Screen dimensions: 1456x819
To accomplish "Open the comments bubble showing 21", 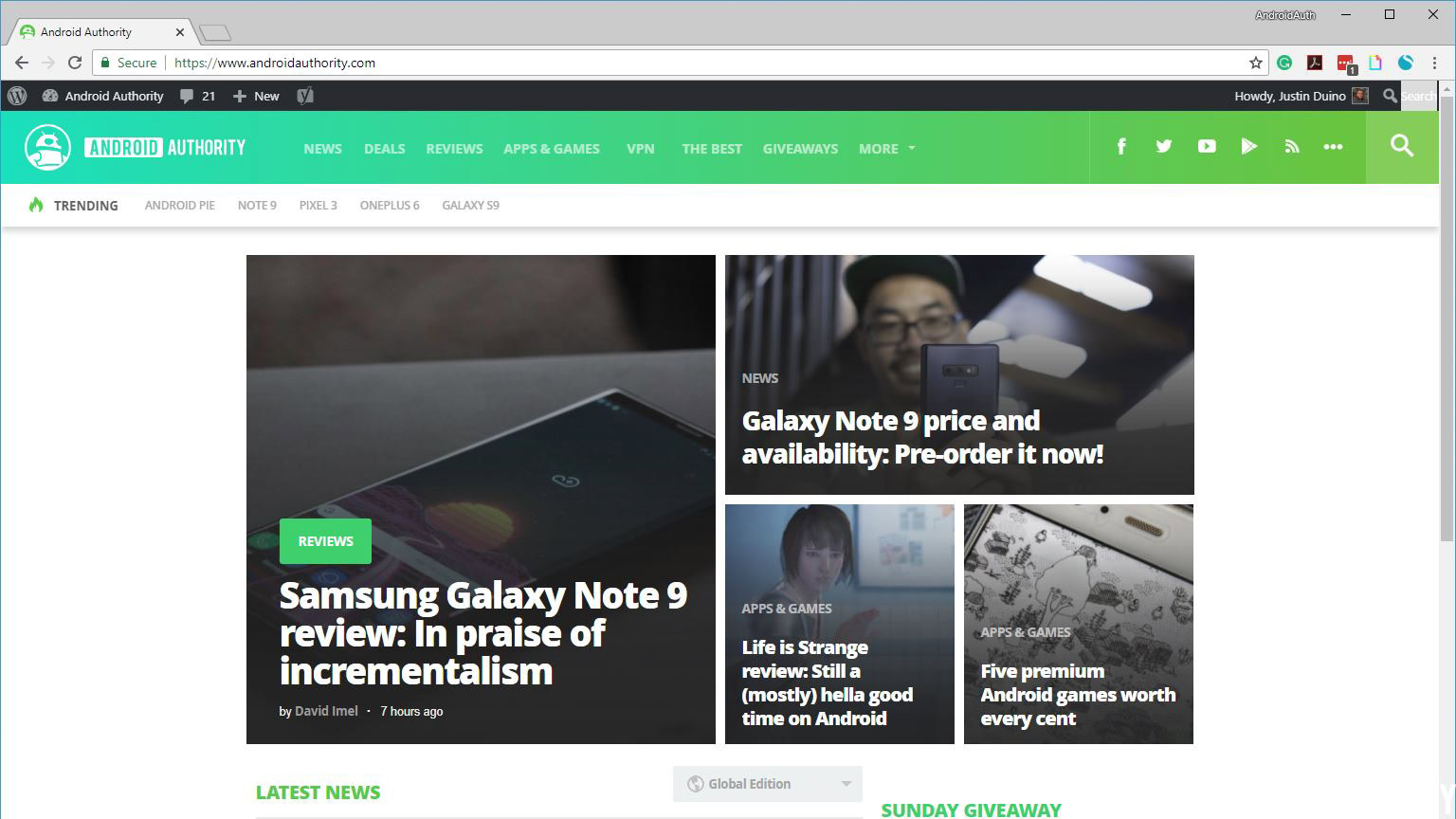I will click(197, 96).
